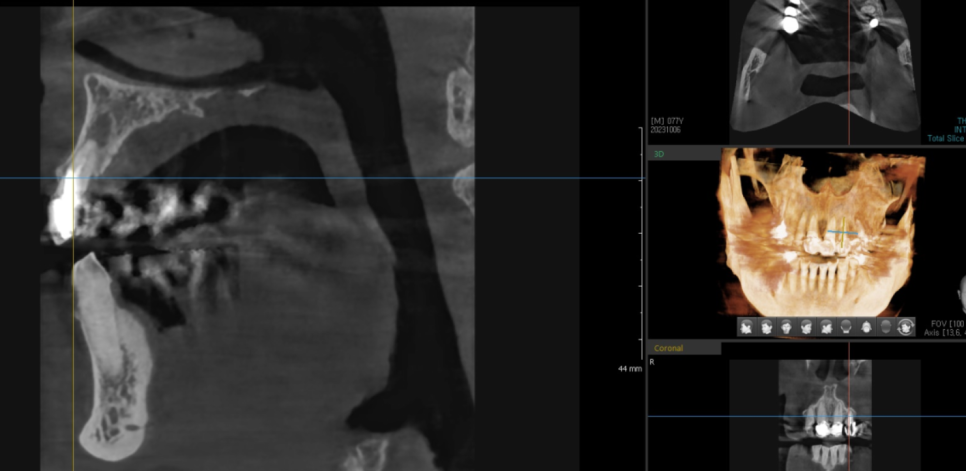Click the Coronal panel title label
The width and height of the screenshot is (966, 471).
(668, 348)
